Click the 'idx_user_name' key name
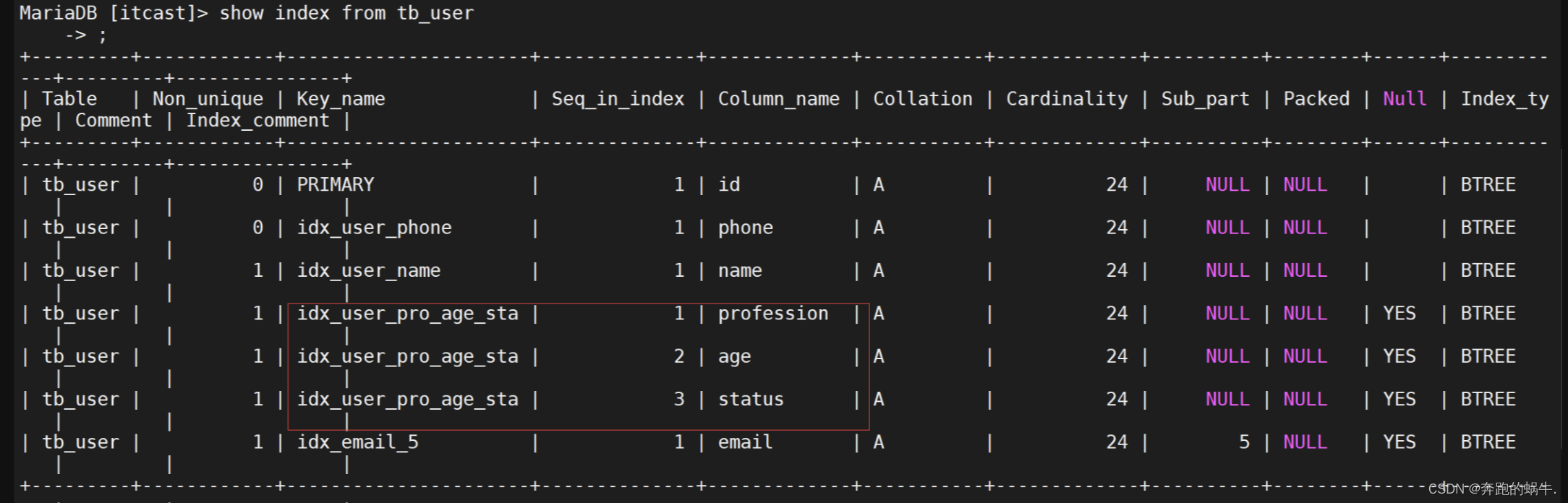 [x=368, y=271]
